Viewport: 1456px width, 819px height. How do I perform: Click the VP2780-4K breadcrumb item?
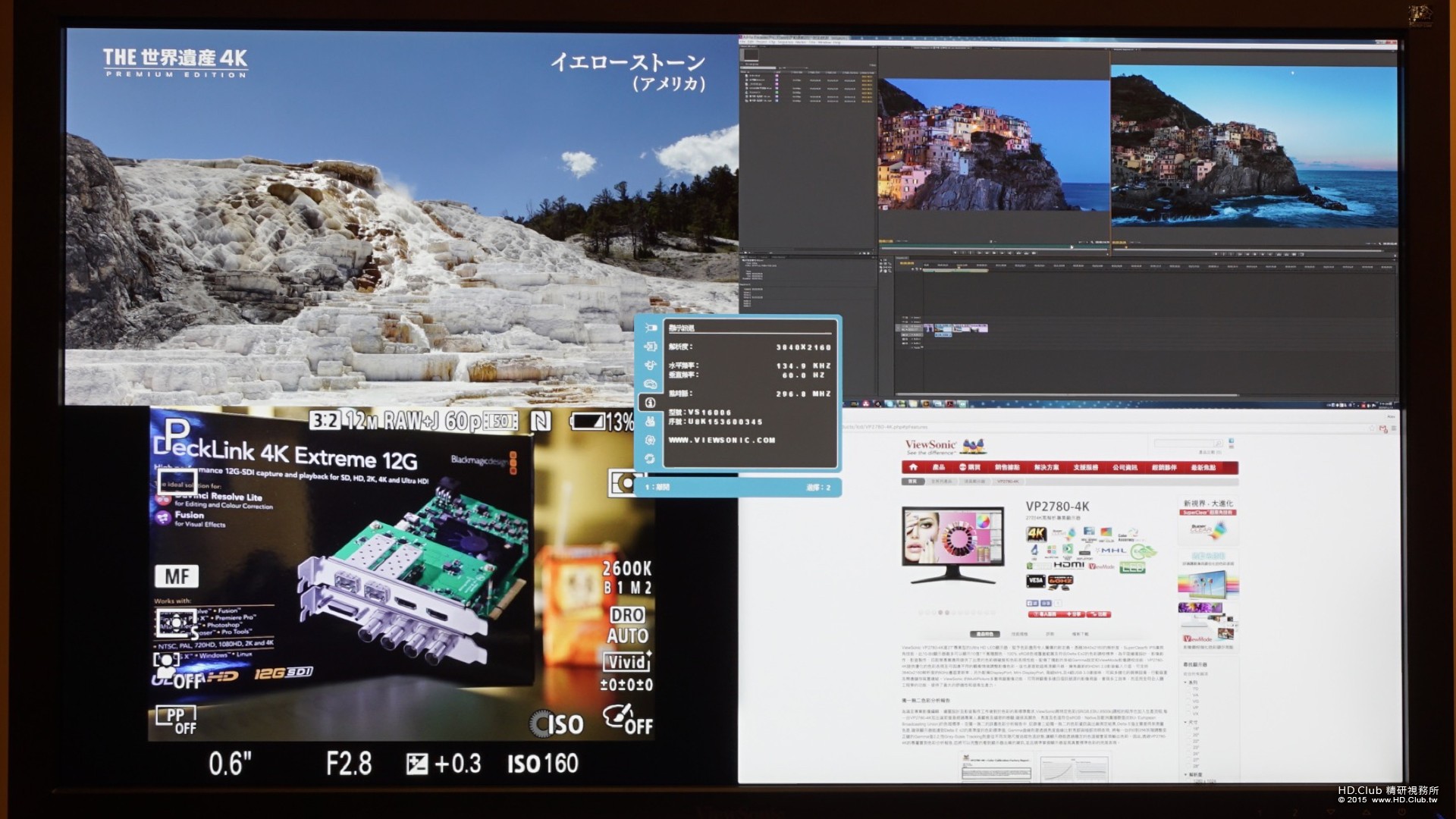point(1007,482)
